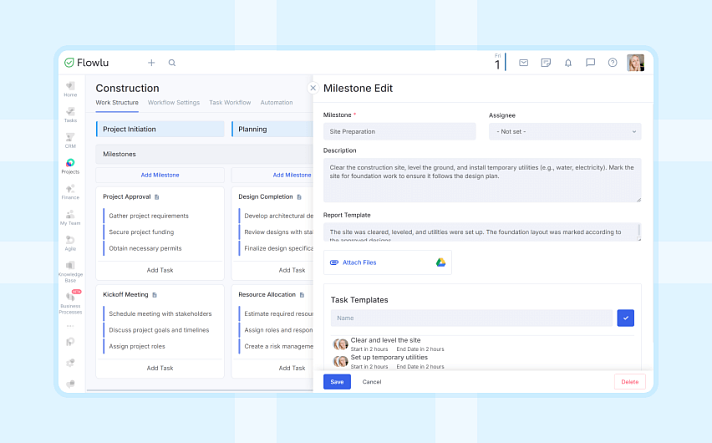712x443 pixels.
Task: Open My Team in sidebar
Action: click(70, 217)
